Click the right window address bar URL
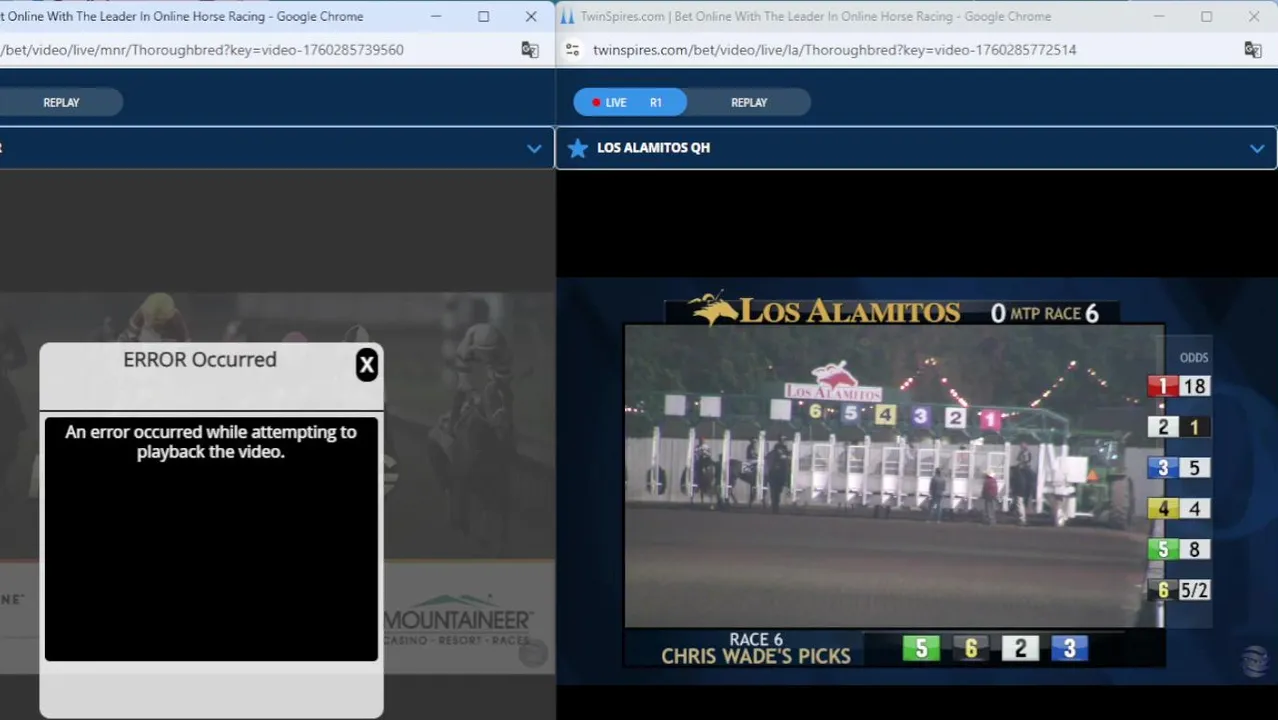Screen dimensions: 1278x720 (834, 50)
